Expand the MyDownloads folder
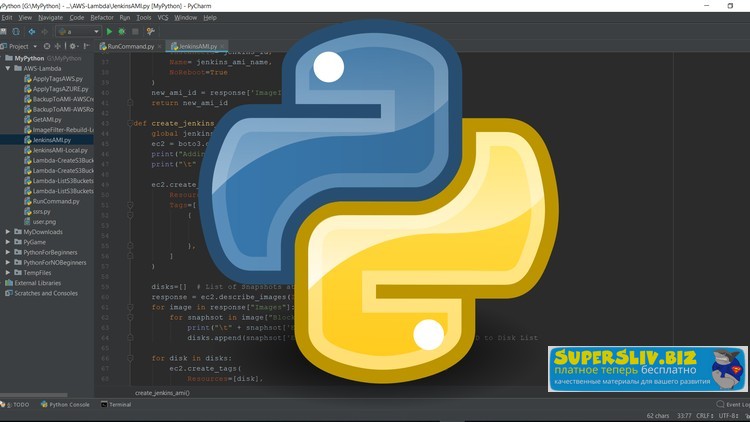 point(8,232)
